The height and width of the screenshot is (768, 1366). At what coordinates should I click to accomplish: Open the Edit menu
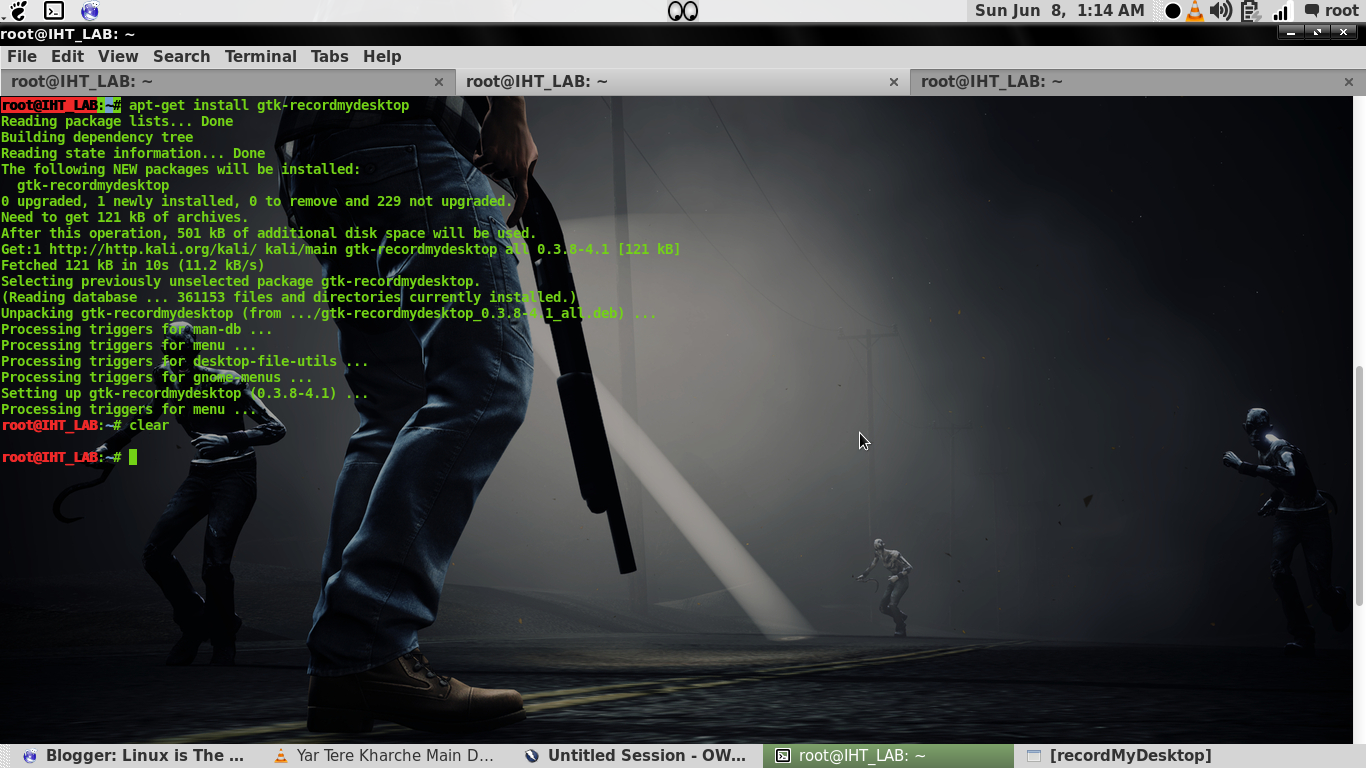click(x=67, y=57)
